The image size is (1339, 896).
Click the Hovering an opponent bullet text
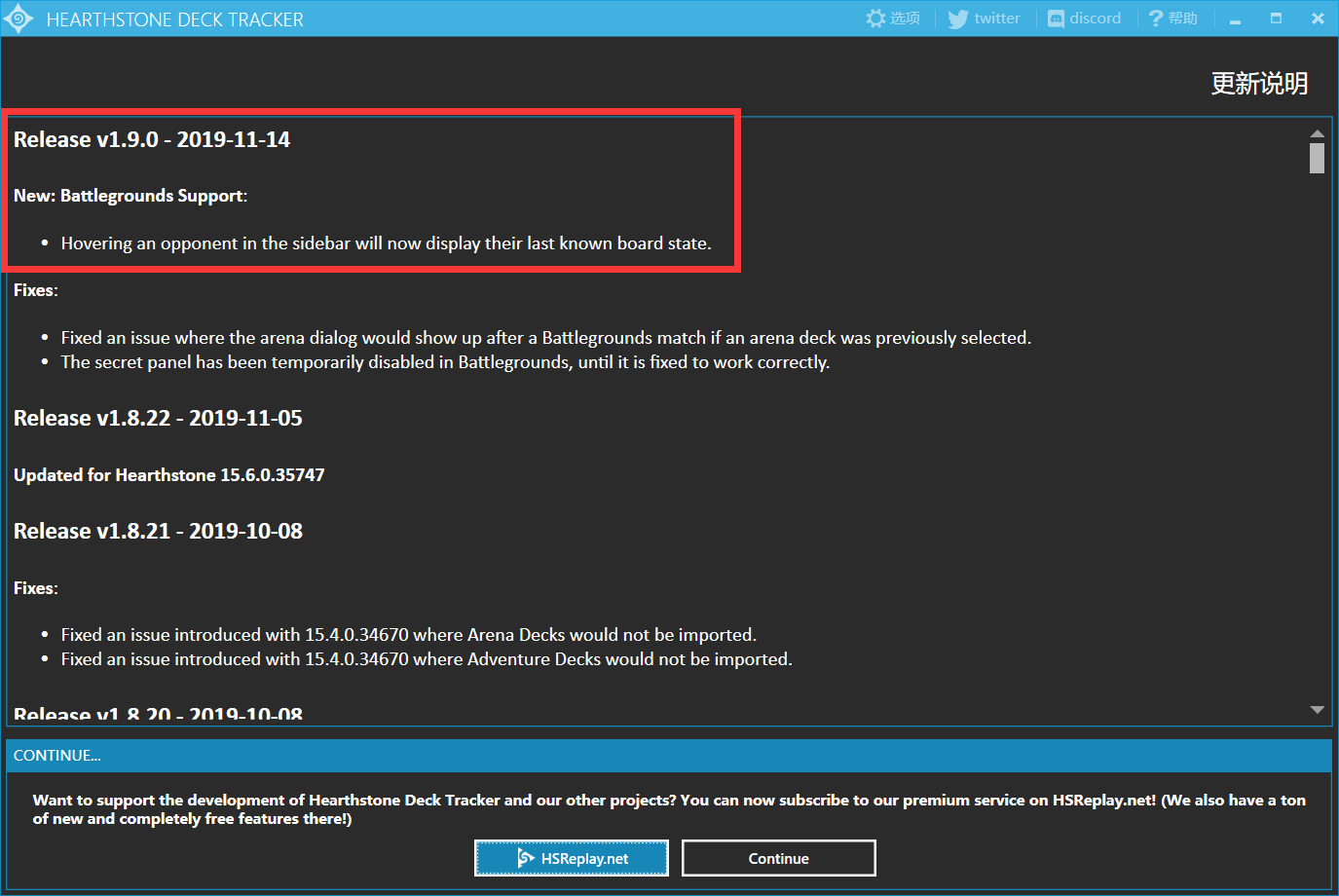386,243
